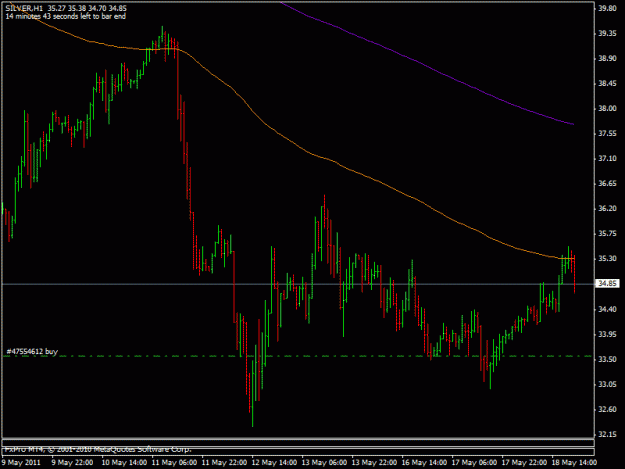Click the 33.50 price scale label
Screen dimensions: 625x469
(607, 359)
